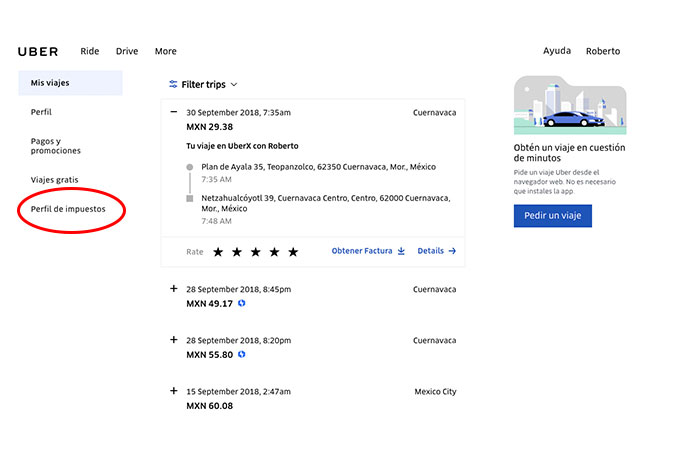Rate the trip three stars

click(255, 252)
